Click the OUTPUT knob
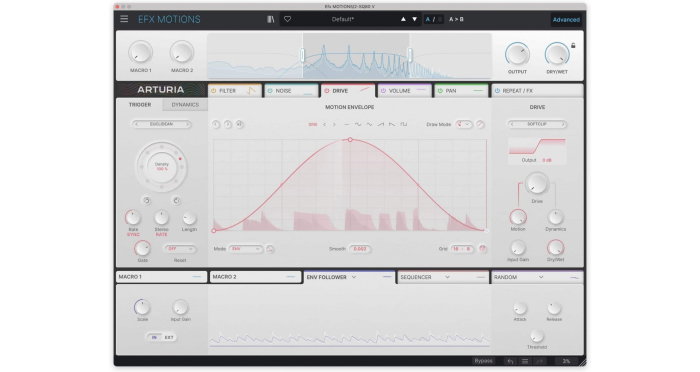The height and width of the screenshot is (372, 700). [517, 54]
